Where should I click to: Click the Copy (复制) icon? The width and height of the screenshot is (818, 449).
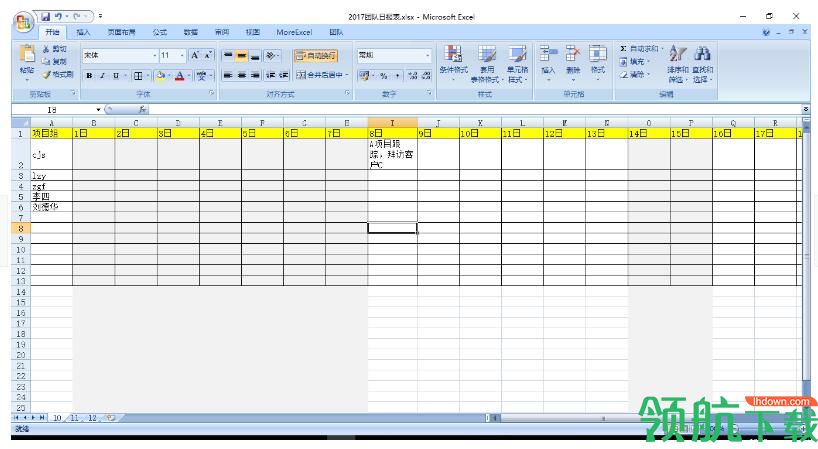pyautogui.click(x=46, y=62)
